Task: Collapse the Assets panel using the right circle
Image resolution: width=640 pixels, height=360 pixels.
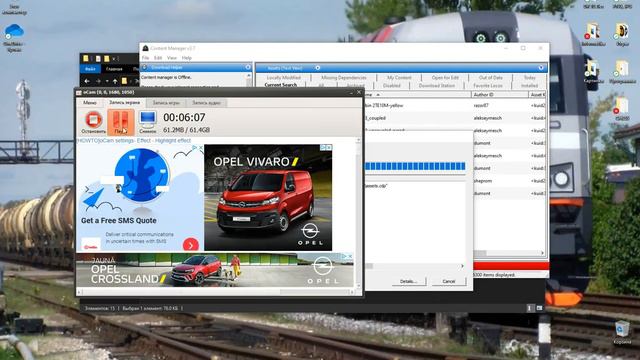Action: point(541,68)
